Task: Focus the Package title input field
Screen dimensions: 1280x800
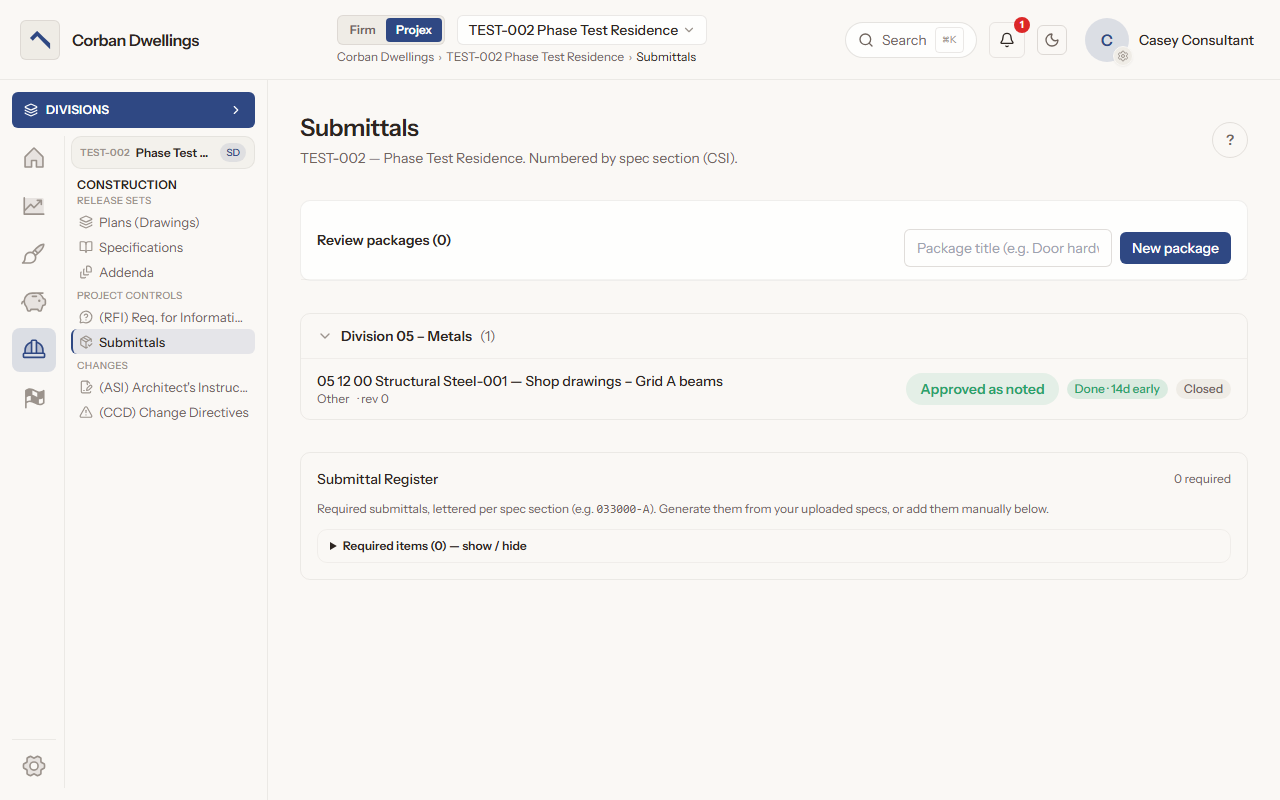Action: (1008, 248)
